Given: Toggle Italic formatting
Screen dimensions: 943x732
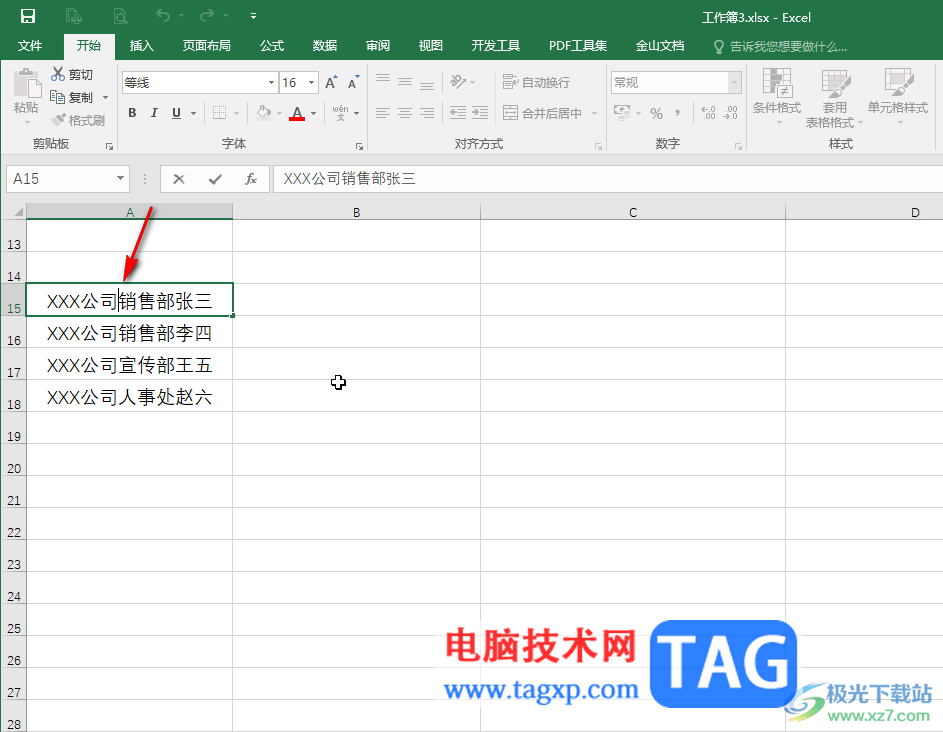Looking at the screenshot, I should tap(154, 112).
